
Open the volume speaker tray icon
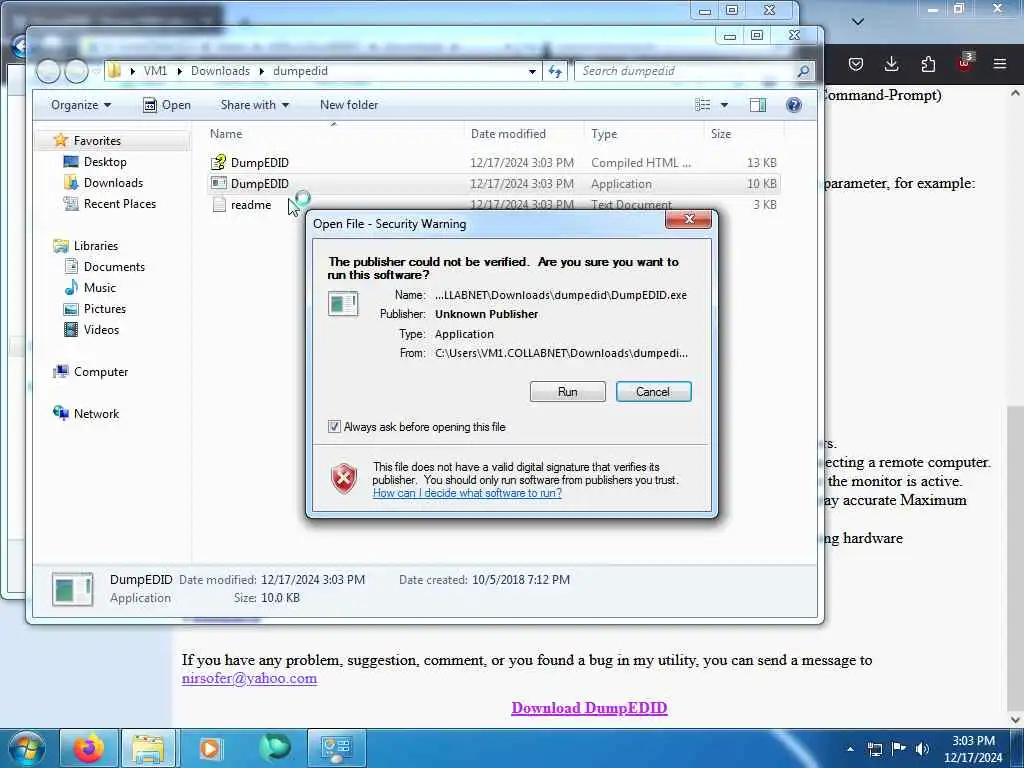pyautogui.click(x=922, y=749)
